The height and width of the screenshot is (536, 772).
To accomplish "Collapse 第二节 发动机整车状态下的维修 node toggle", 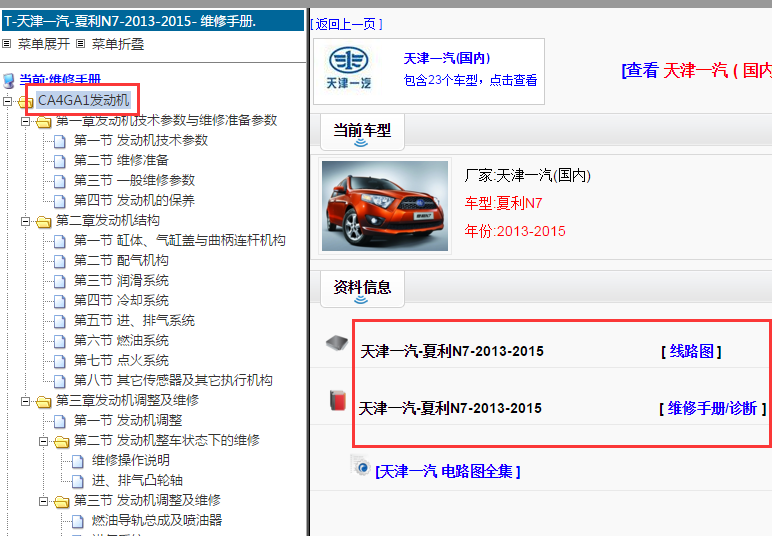I will pos(44,441).
